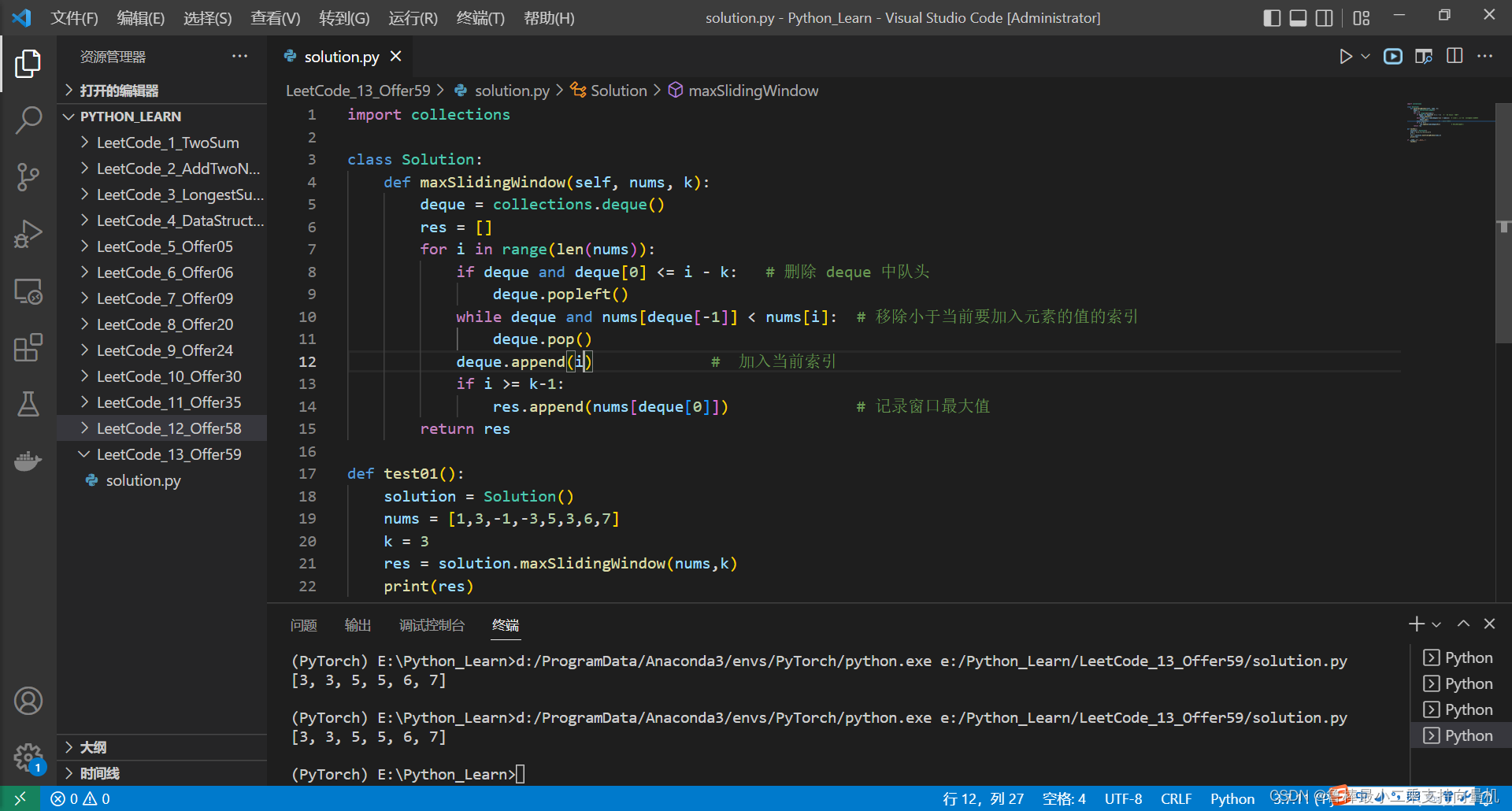
Task: Open the Manage gear menu
Action: (28, 757)
